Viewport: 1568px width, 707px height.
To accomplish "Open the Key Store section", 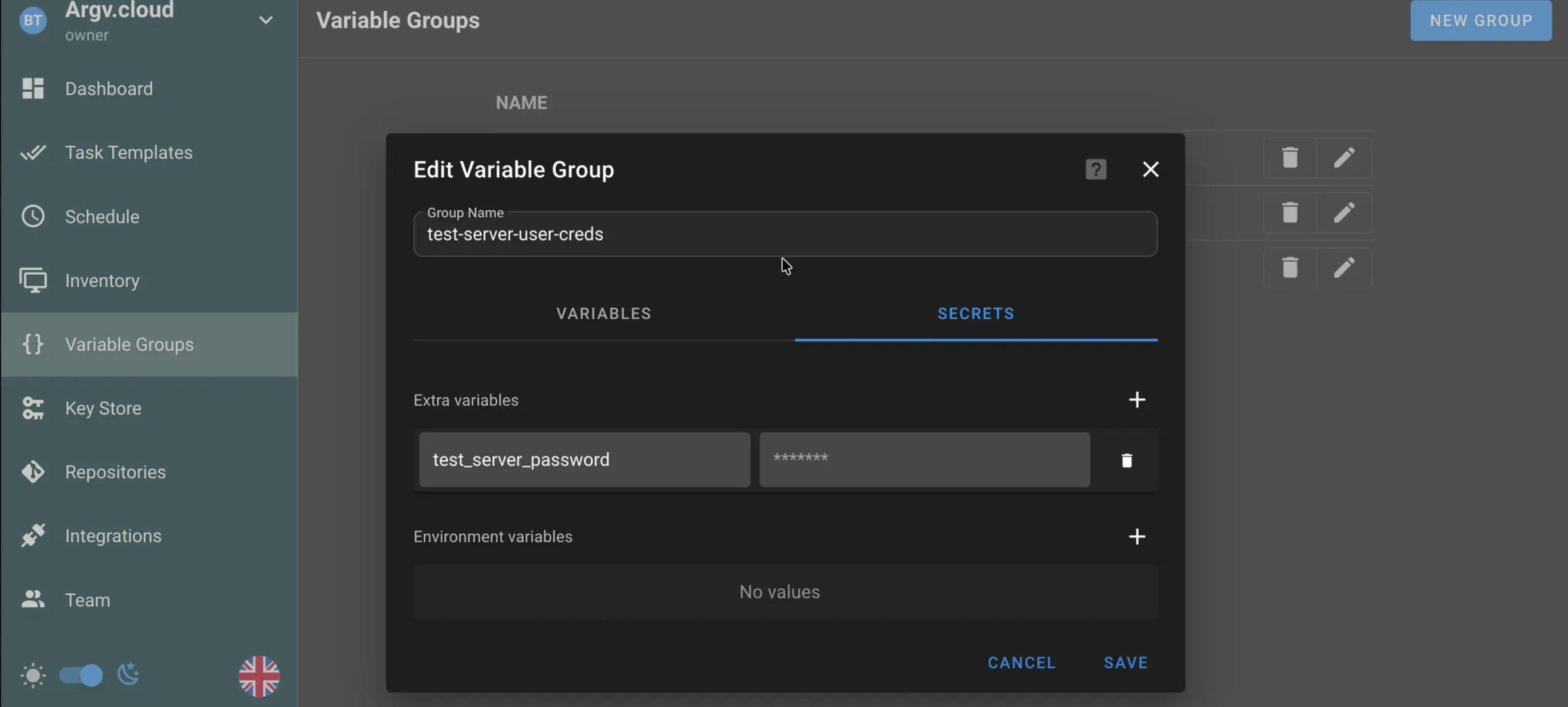I will (102, 408).
